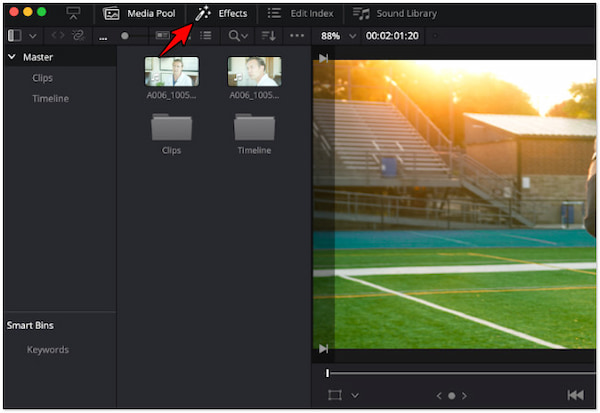Click the sort order icon
Image resolution: width=600 pixels, height=413 pixels.
click(x=268, y=36)
